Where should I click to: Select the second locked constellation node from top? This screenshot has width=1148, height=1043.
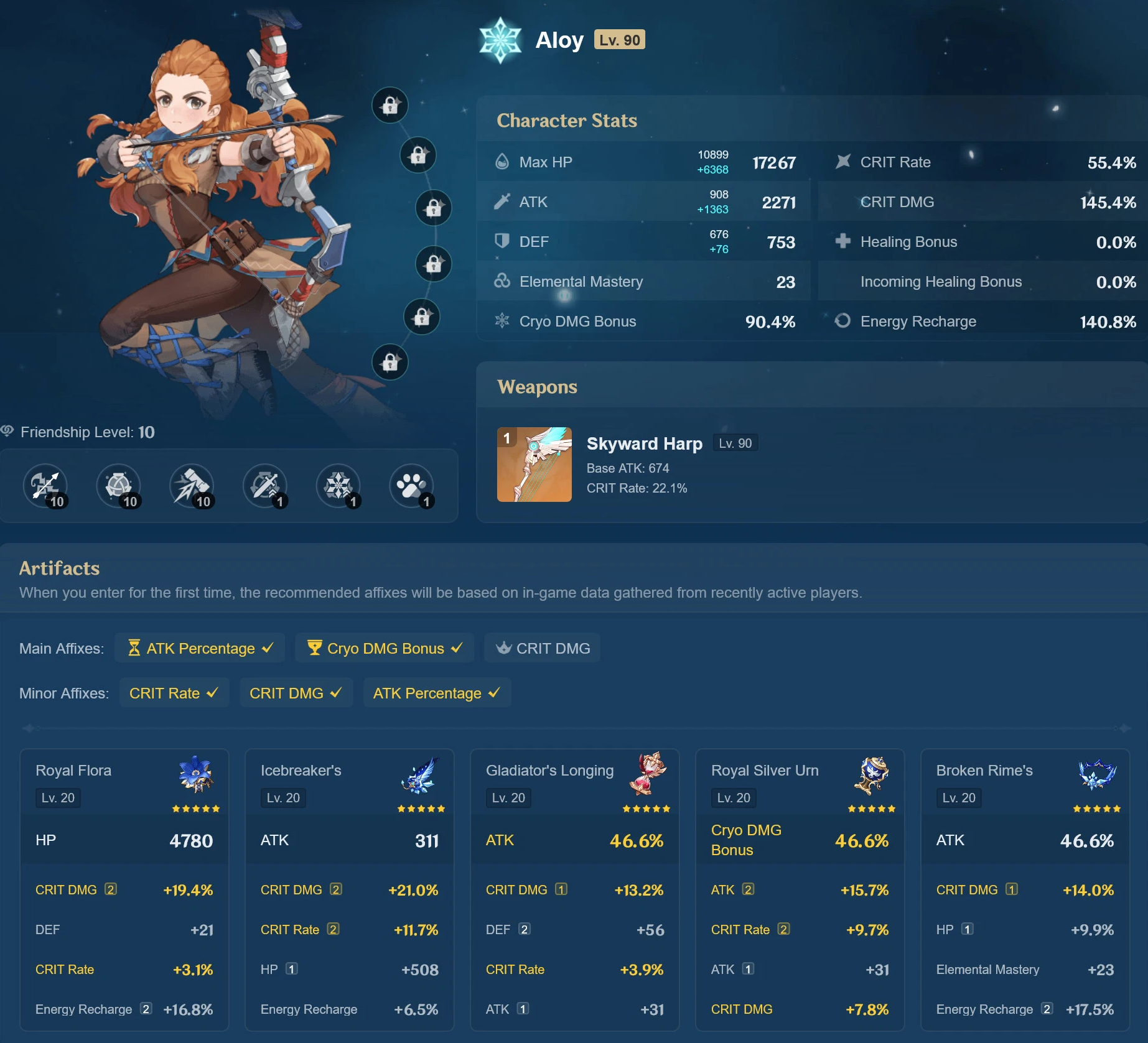point(418,155)
